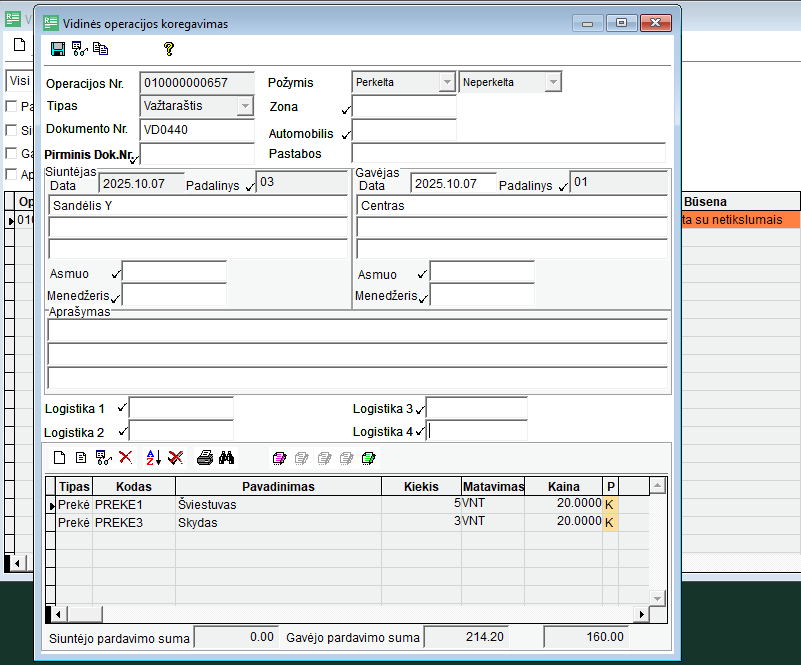Delete selected row with the red X icon

tap(126, 458)
